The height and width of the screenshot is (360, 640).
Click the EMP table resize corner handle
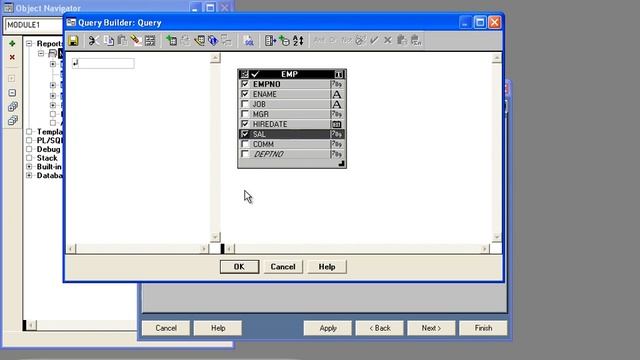pyautogui.click(x=341, y=164)
